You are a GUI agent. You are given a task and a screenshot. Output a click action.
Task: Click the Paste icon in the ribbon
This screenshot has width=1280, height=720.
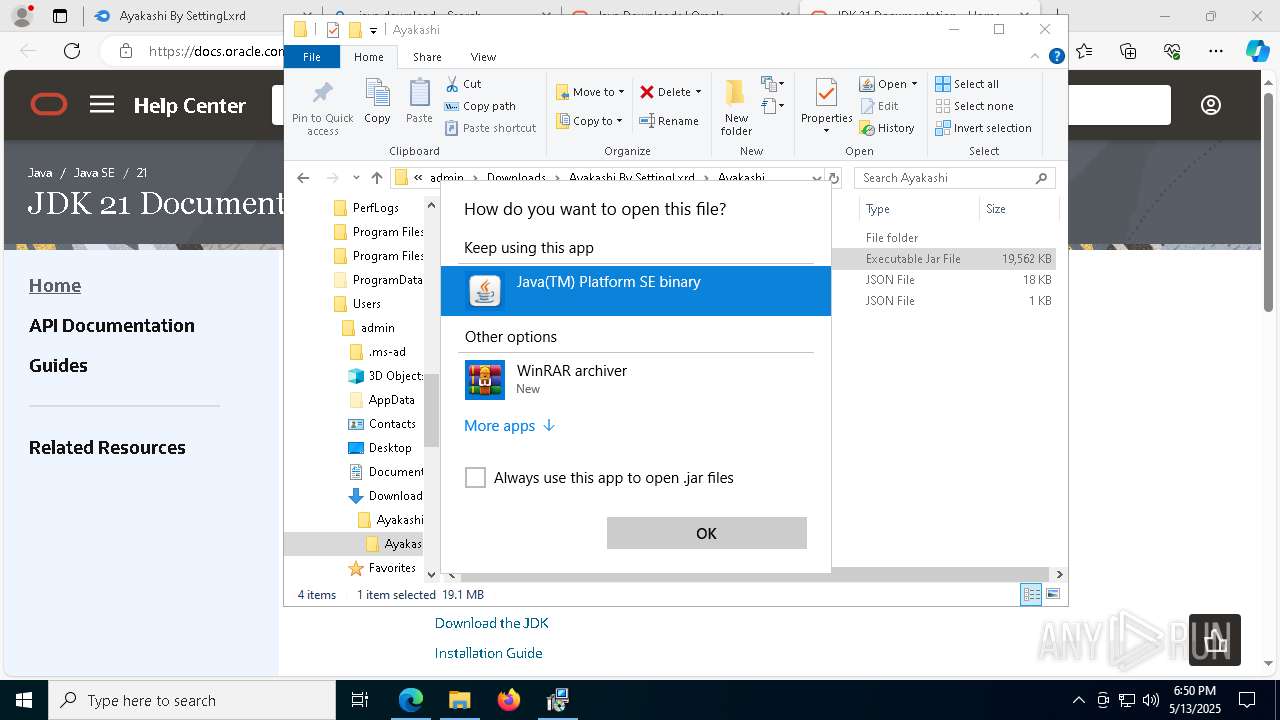419,102
